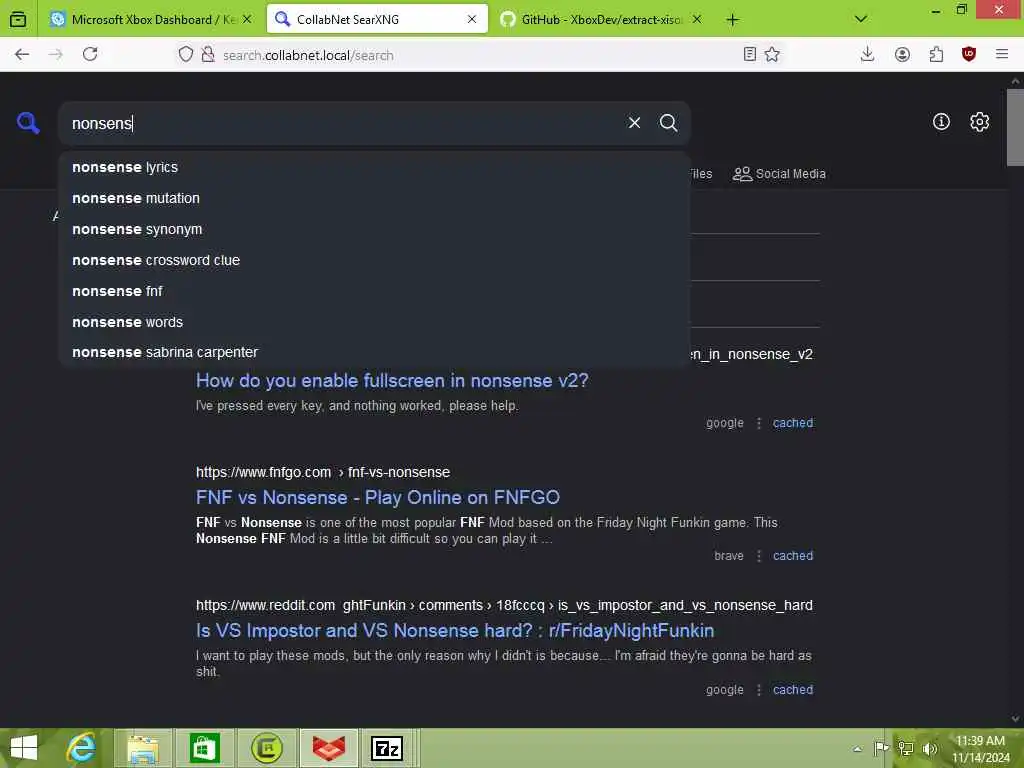Open the Social Media search category
This screenshot has width=1024, height=768.
tap(779, 174)
